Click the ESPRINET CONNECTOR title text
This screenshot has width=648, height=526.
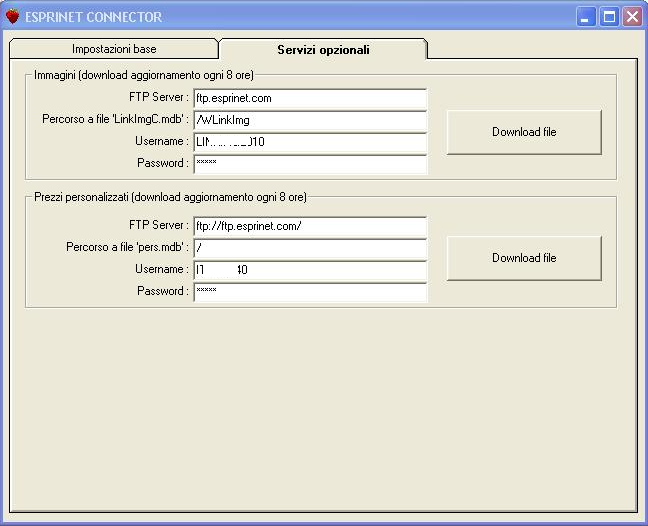(93, 17)
